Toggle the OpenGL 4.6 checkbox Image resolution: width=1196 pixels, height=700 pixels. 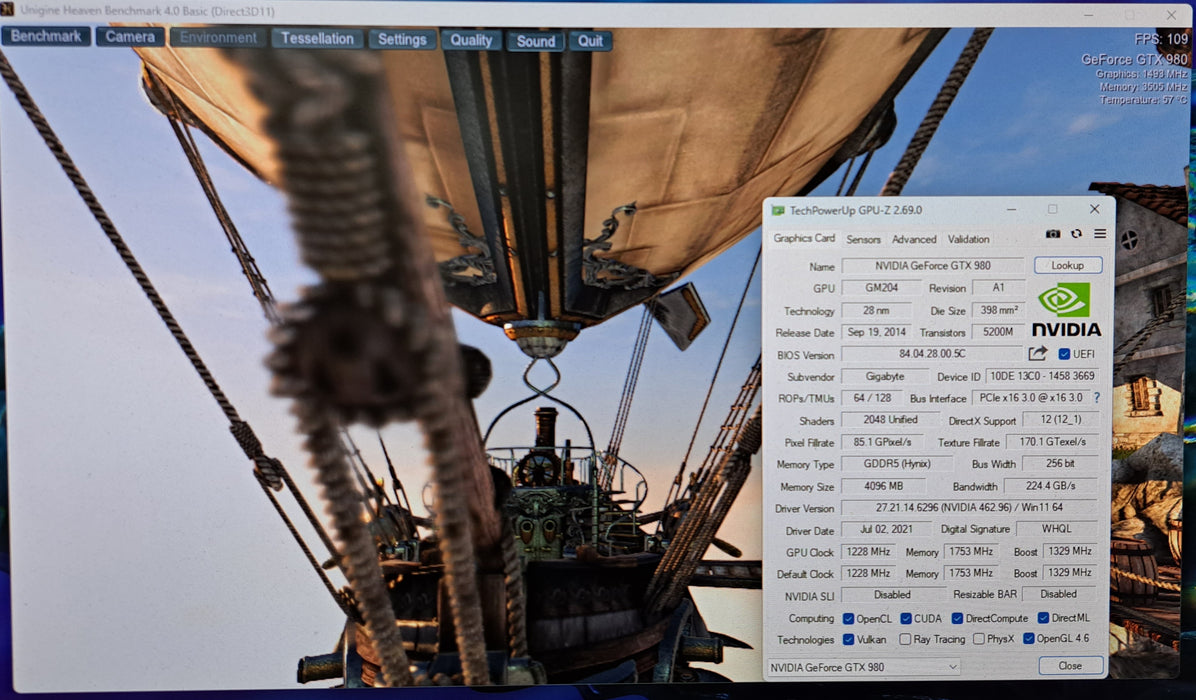pos(1028,638)
